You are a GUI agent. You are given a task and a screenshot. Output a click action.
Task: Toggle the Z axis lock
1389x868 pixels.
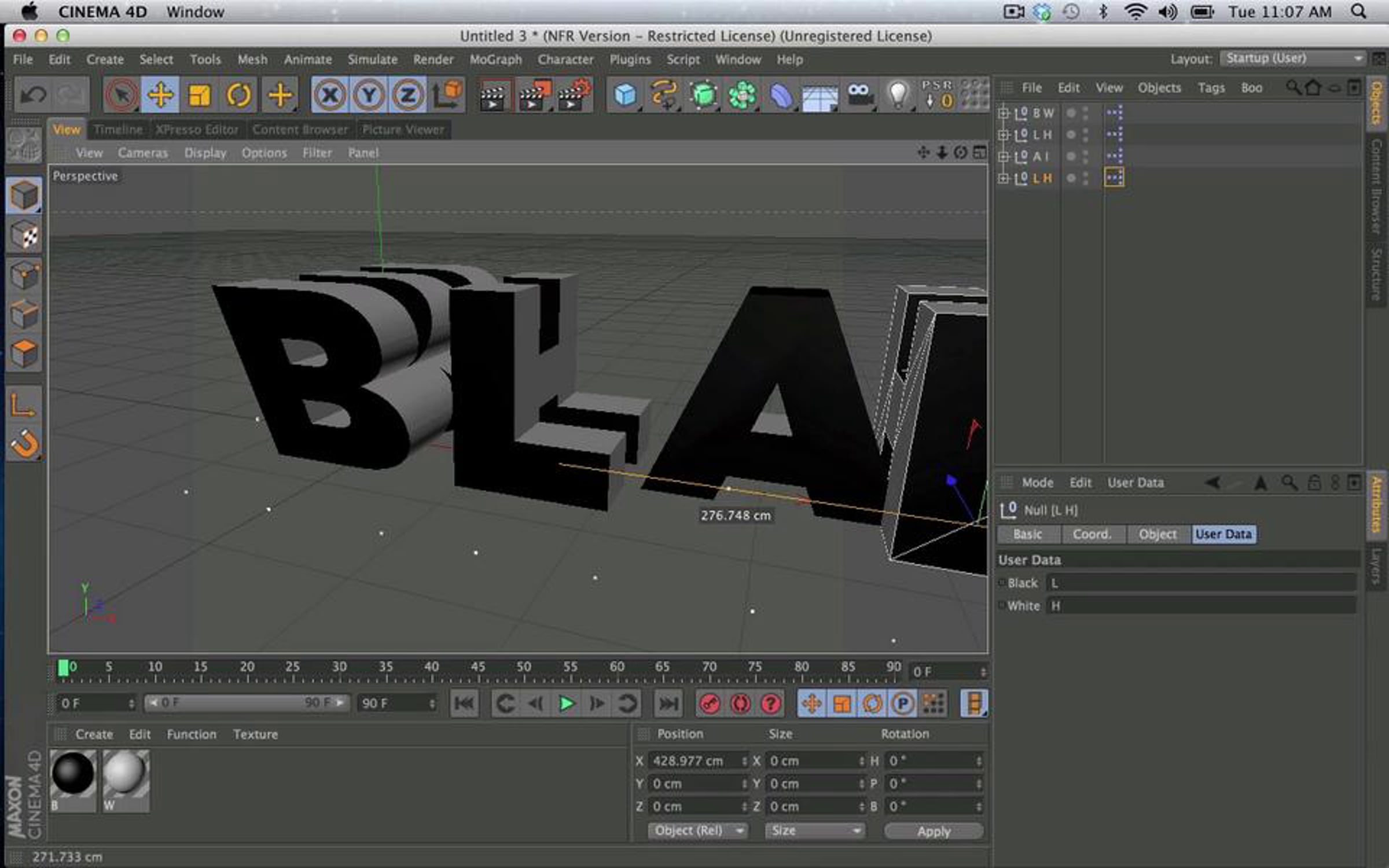[408, 95]
